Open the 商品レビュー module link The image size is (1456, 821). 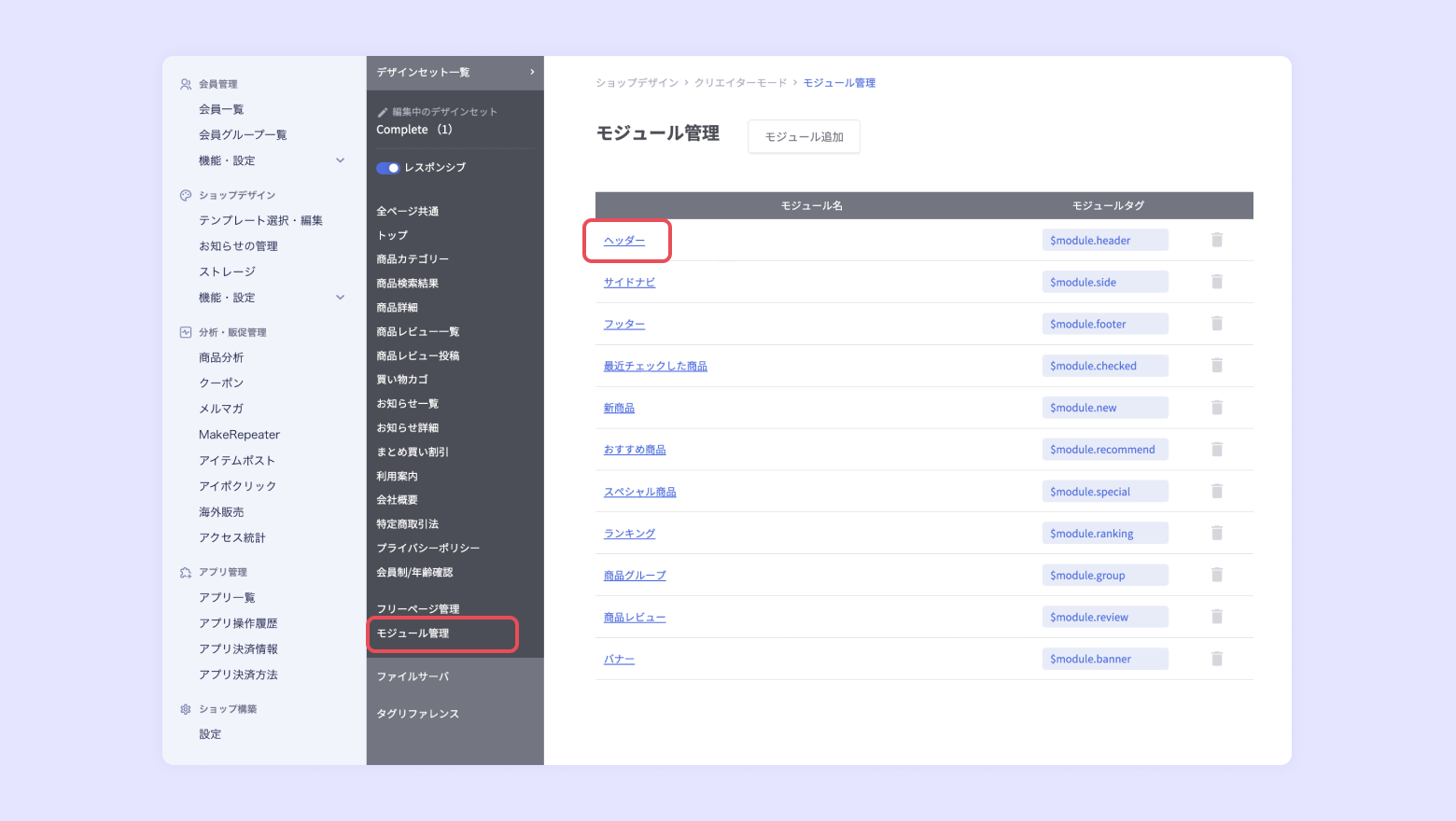635,617
